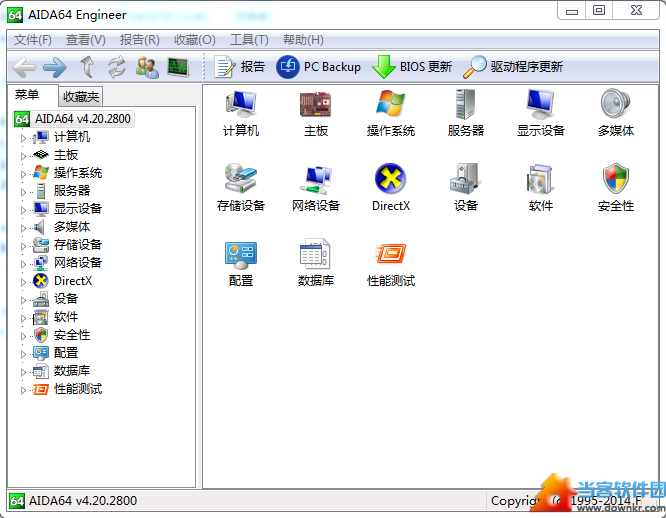Open the 工具(T) menu

[249, 40]
